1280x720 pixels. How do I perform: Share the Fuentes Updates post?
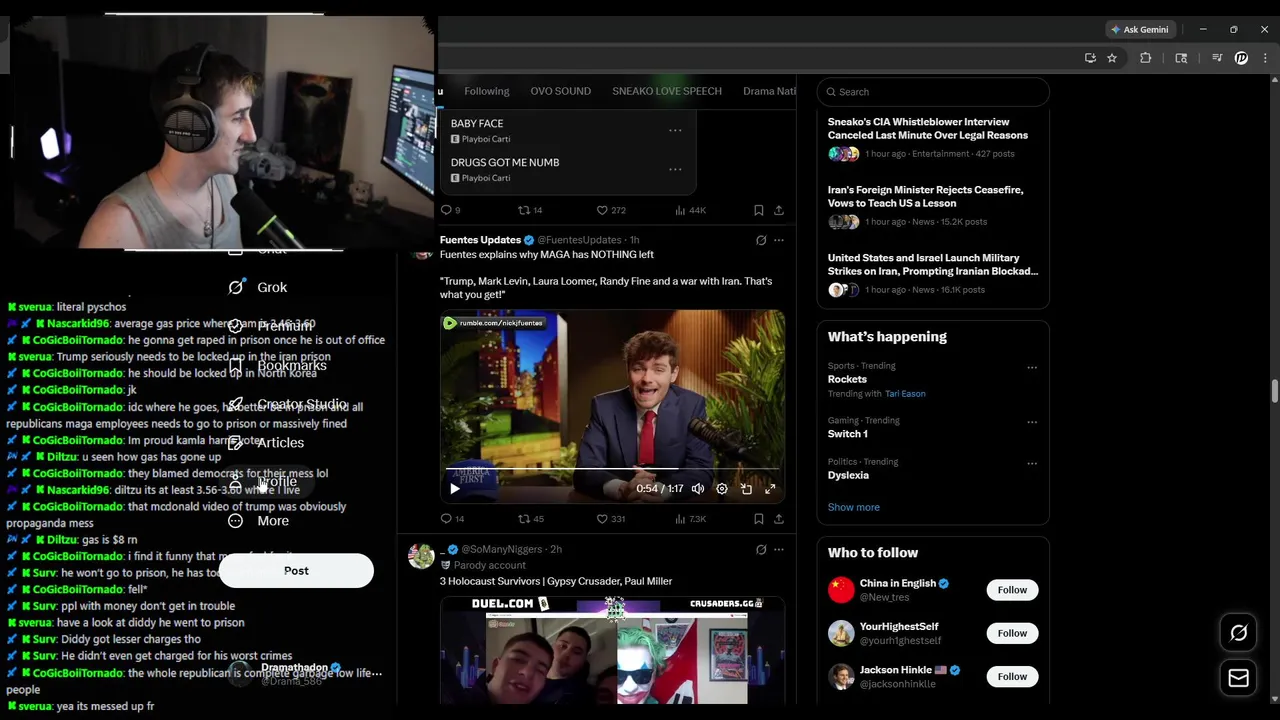coord(779,519)
